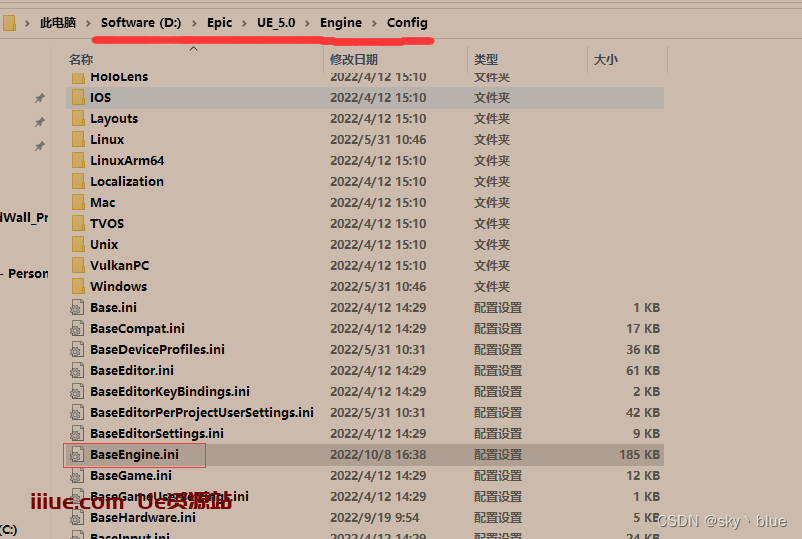This screenshot has height=539, width=802.
Task: Expand the chevron after Engine breadcrumb
Action: 374,23
